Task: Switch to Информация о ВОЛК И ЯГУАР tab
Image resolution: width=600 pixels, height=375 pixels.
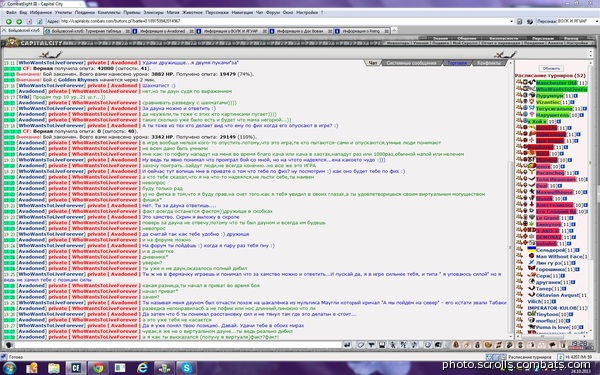Action: click(x=232, y=31)
